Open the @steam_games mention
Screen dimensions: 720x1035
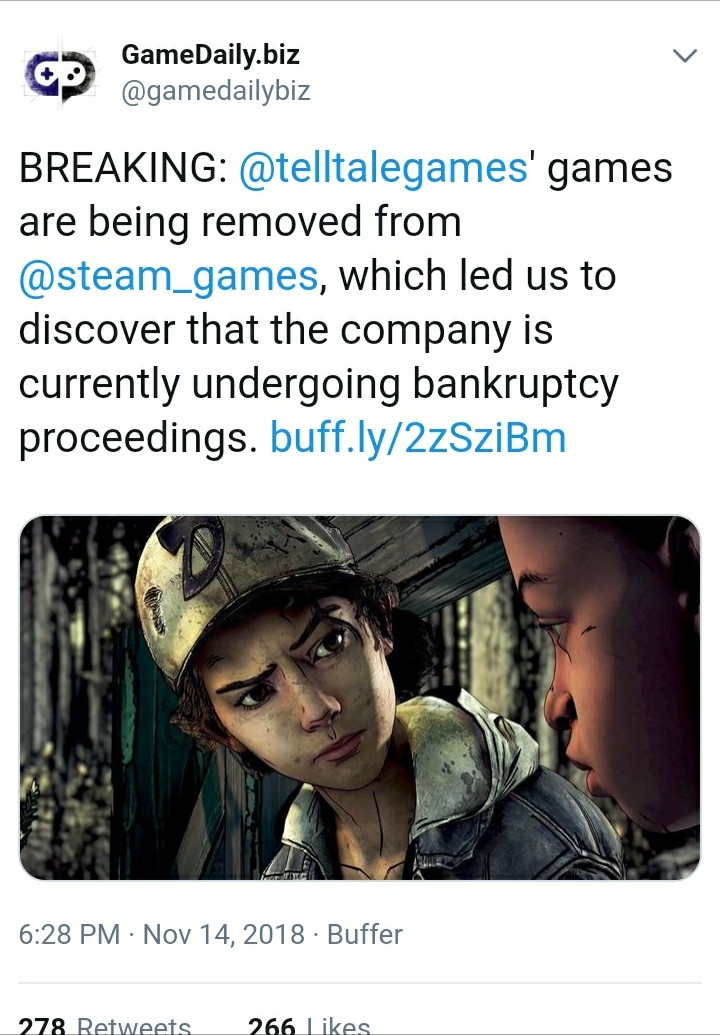169,275
